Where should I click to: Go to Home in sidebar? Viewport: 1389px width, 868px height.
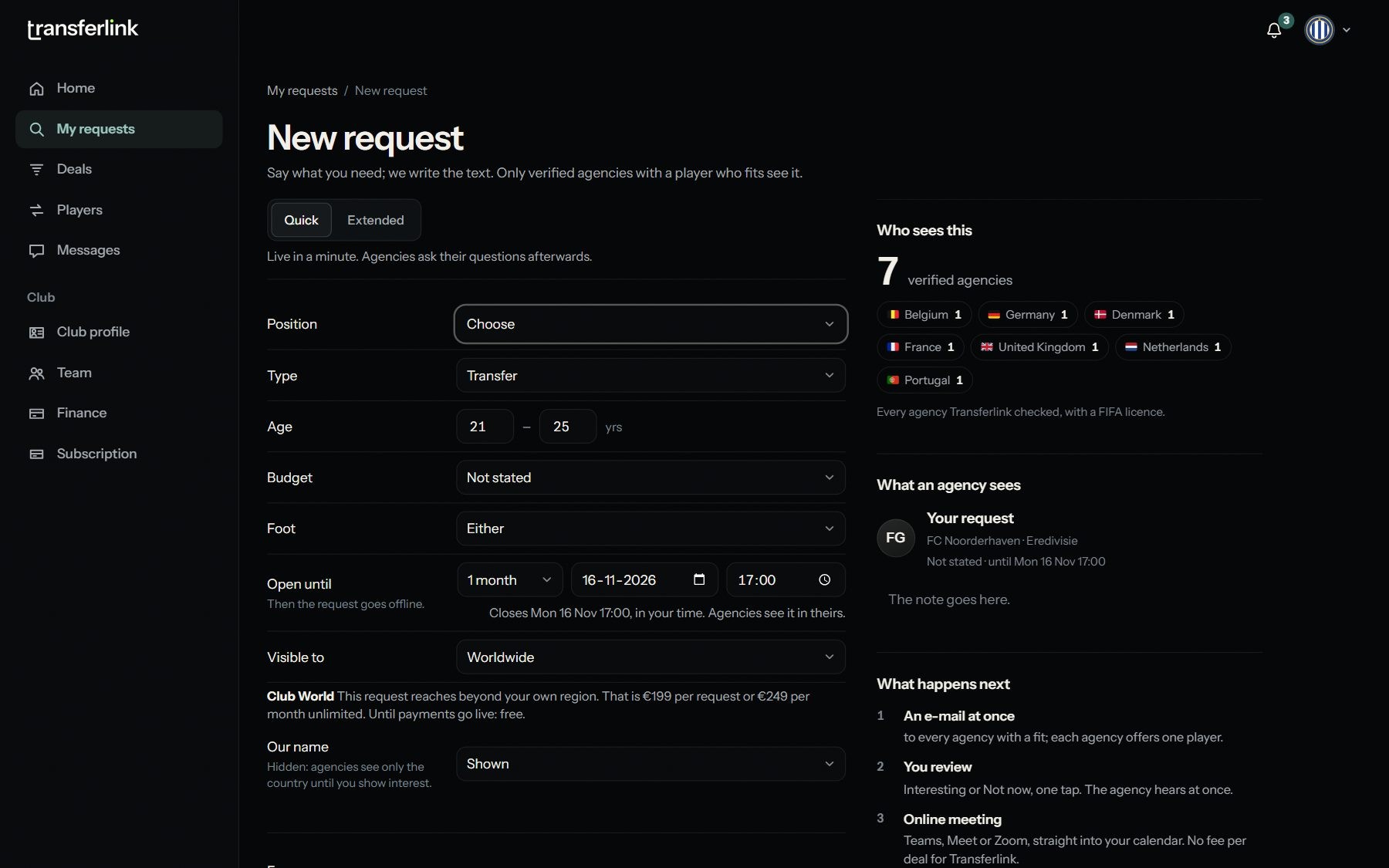pos(119,88)
